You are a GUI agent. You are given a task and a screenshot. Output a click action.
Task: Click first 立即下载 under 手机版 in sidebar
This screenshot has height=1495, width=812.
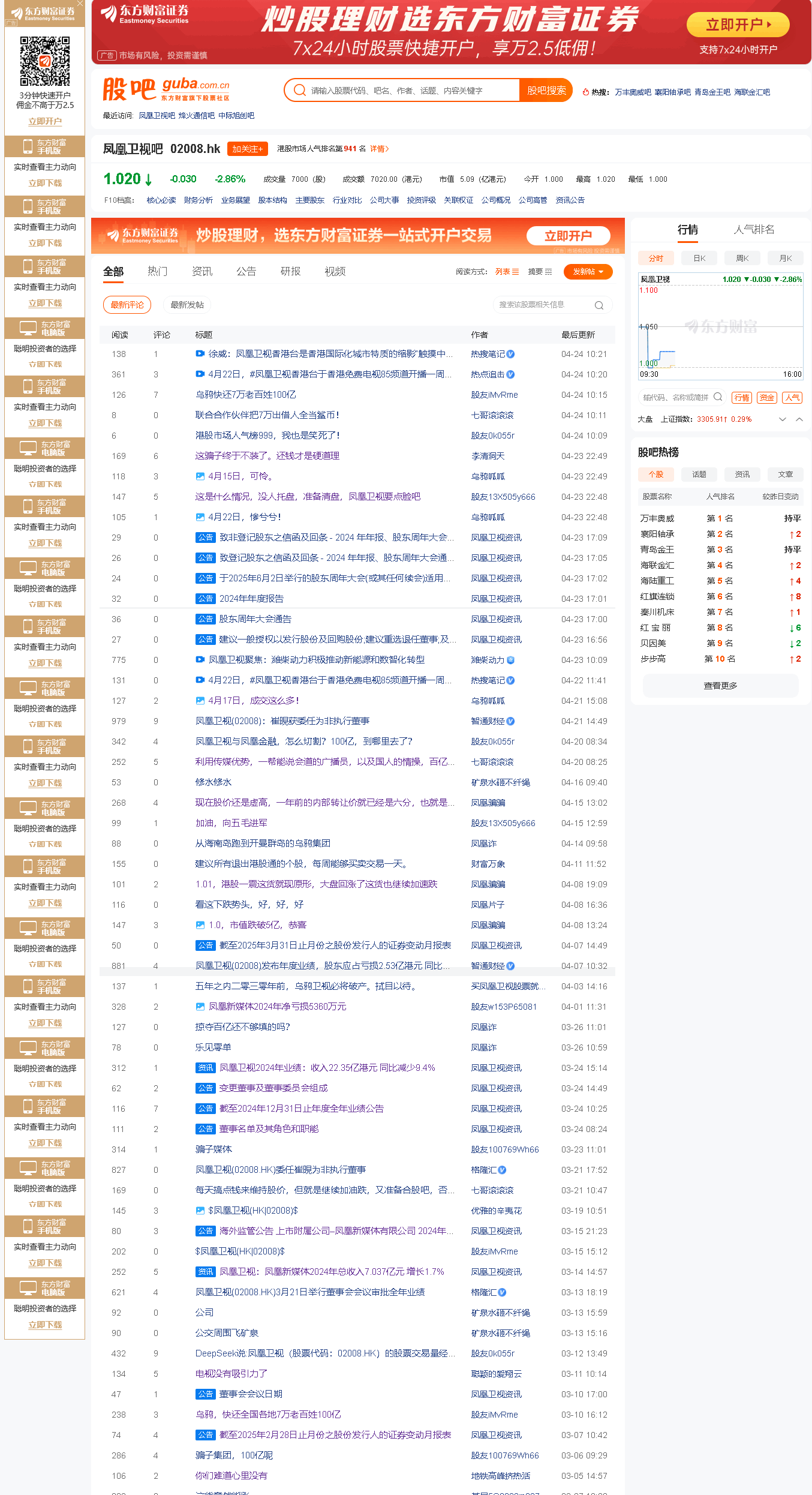pyautogui.click(x=45, y=184)
